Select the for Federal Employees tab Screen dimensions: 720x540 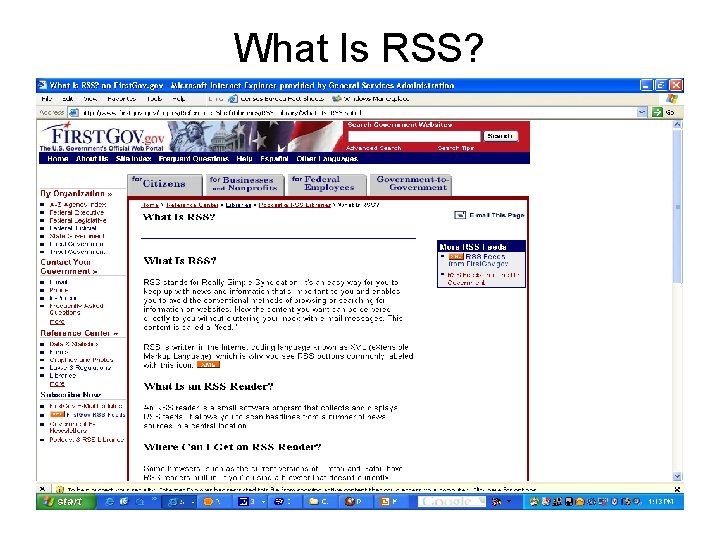point(326,184)
